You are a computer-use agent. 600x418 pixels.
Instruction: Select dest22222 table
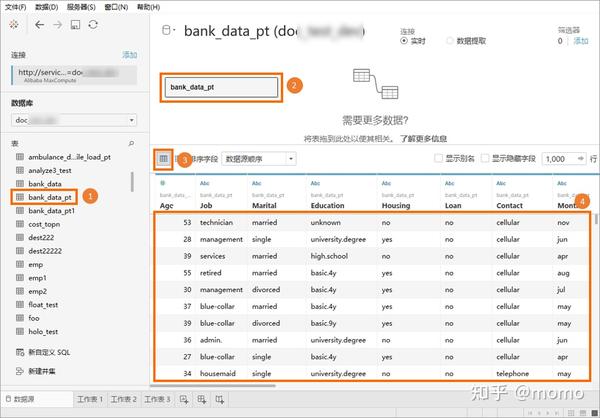[45, 251]
